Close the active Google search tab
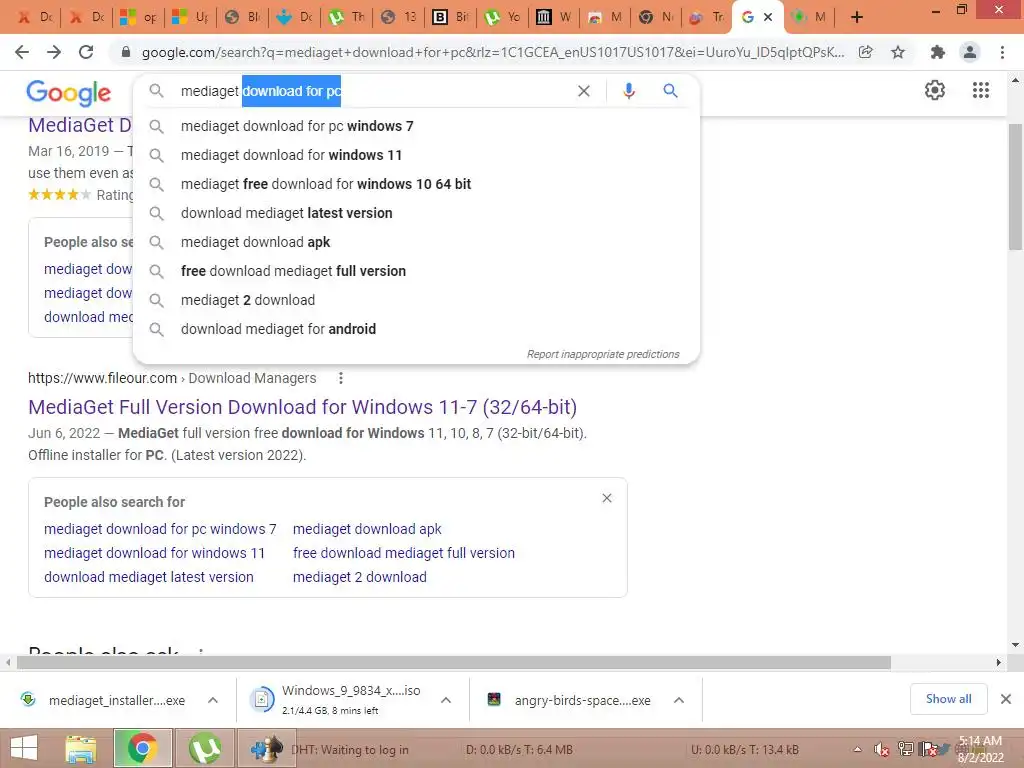The height and width of the screenshot is (768, 1024). coord(768,17)
